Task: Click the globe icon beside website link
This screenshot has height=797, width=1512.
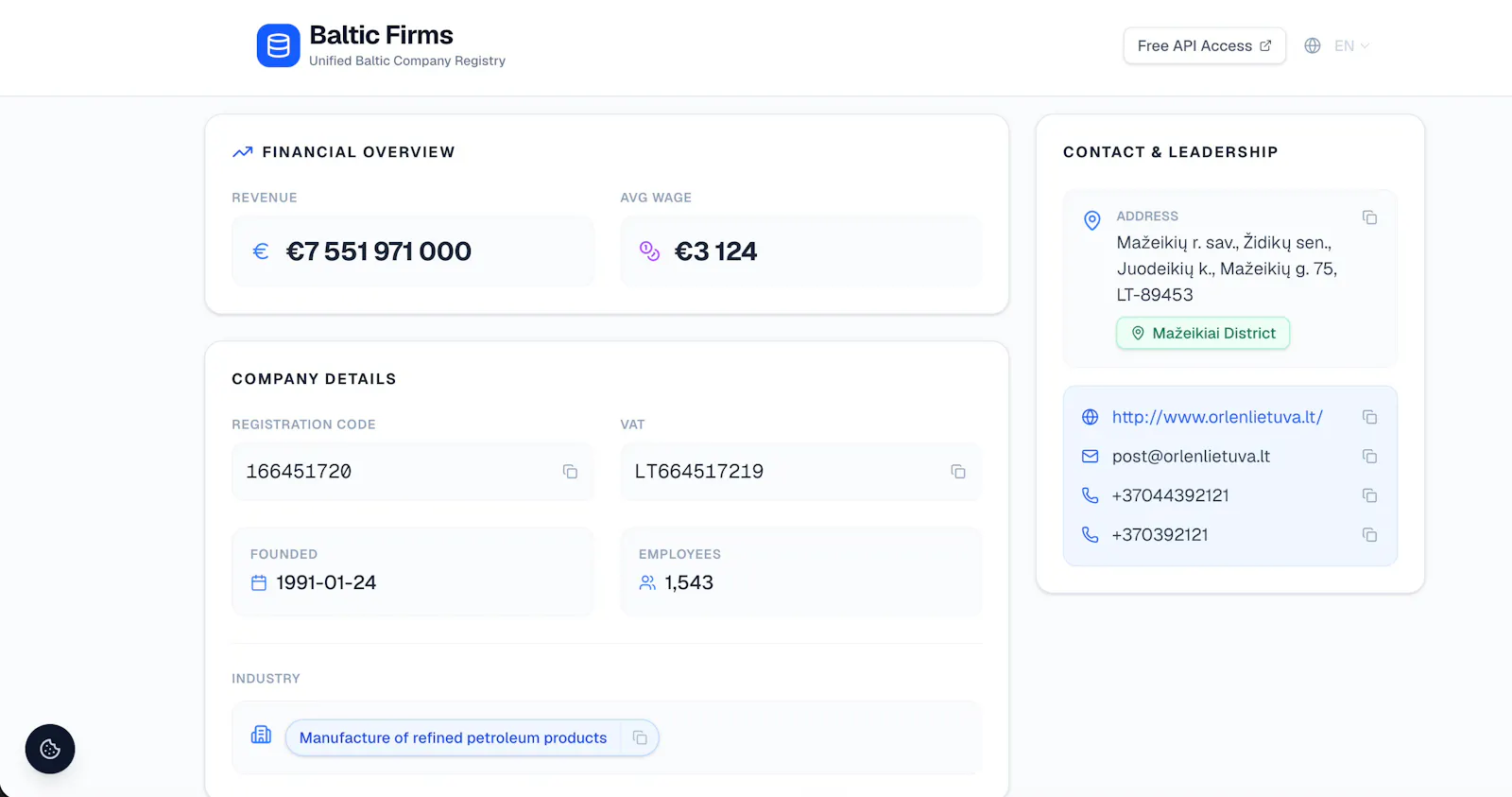Action: coord(1090,417)
